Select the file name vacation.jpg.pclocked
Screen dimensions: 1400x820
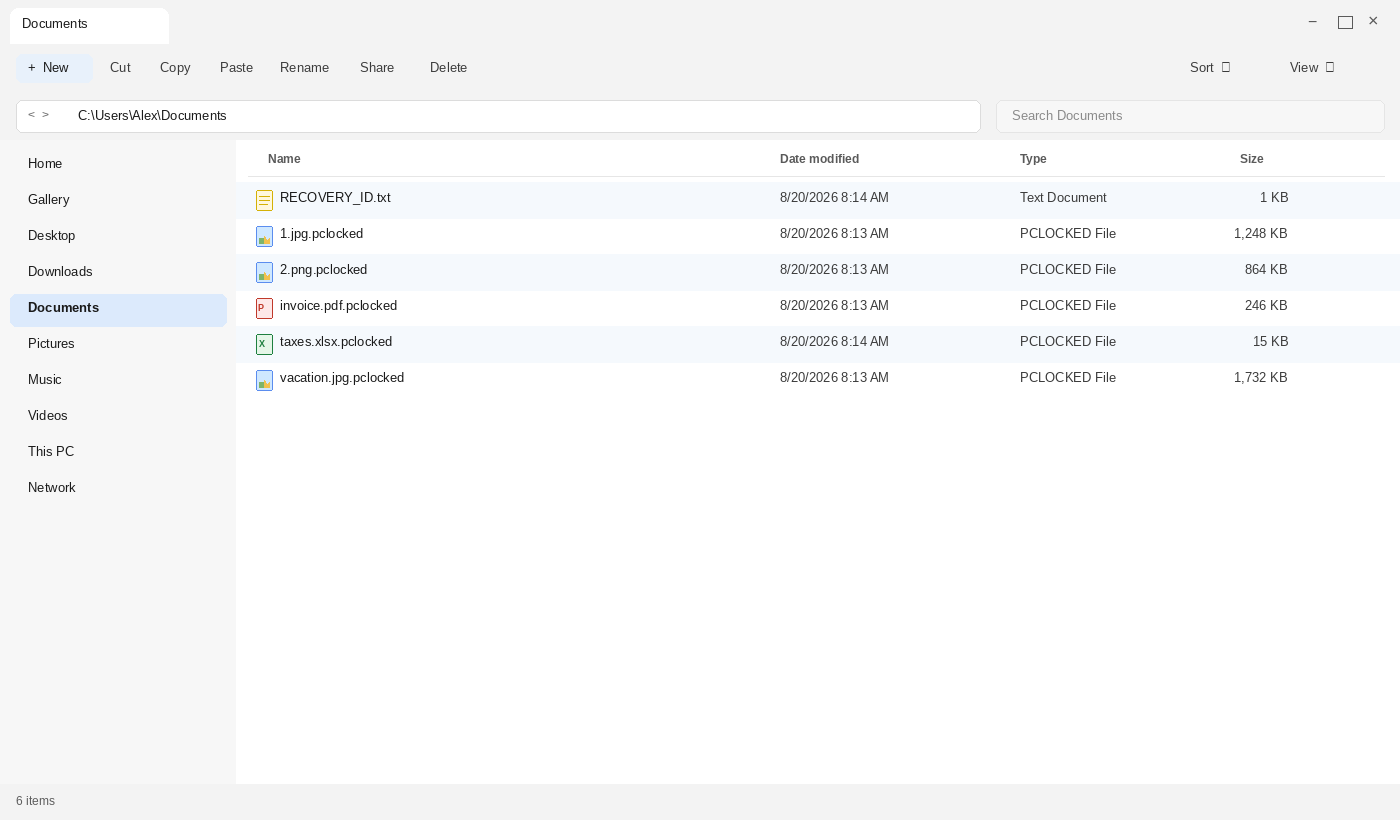tap(342, 378)
